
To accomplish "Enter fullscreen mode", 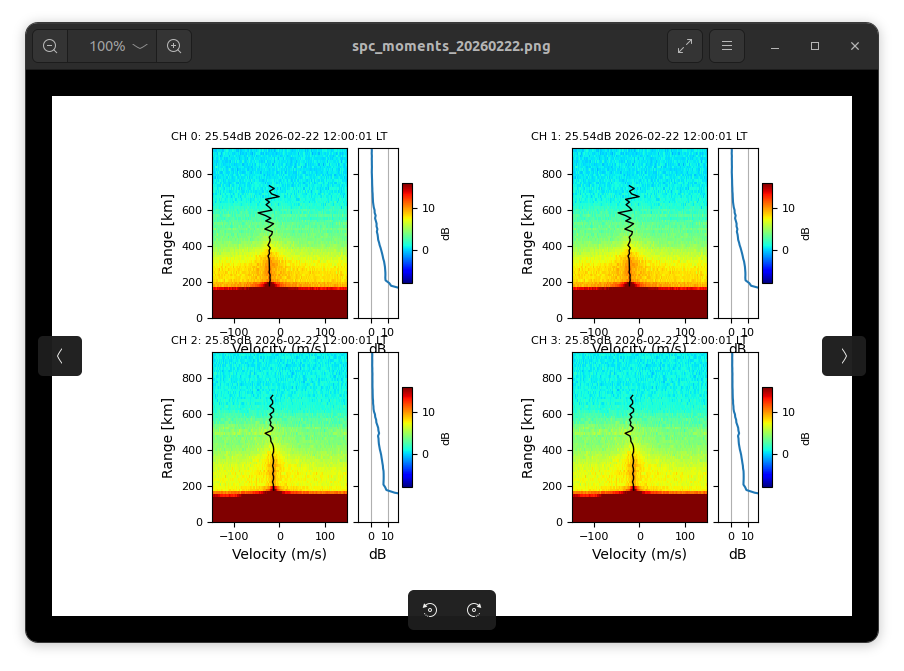I will point(685,46).
